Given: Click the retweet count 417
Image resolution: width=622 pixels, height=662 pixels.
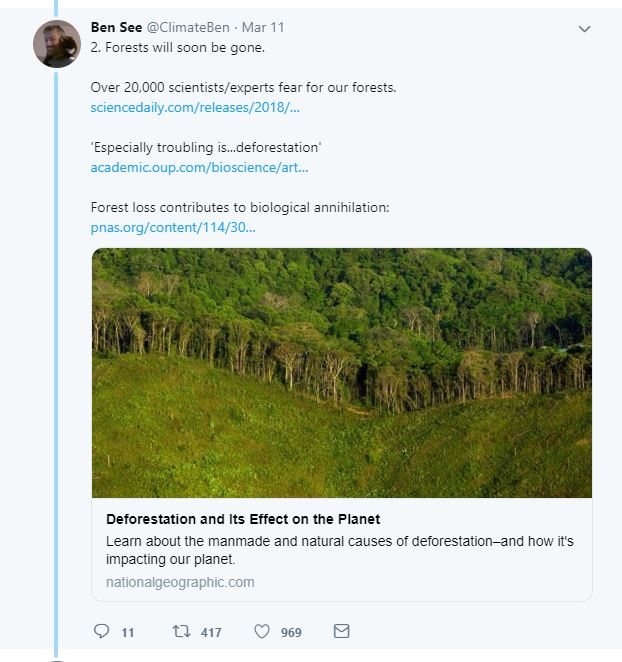Looking at the screenshot, I should point(210,632).
